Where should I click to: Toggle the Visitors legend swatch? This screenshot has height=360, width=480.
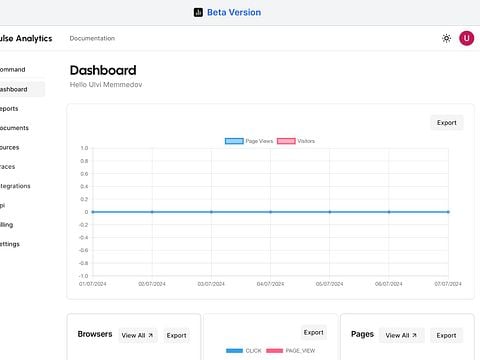tap(286, 141)
